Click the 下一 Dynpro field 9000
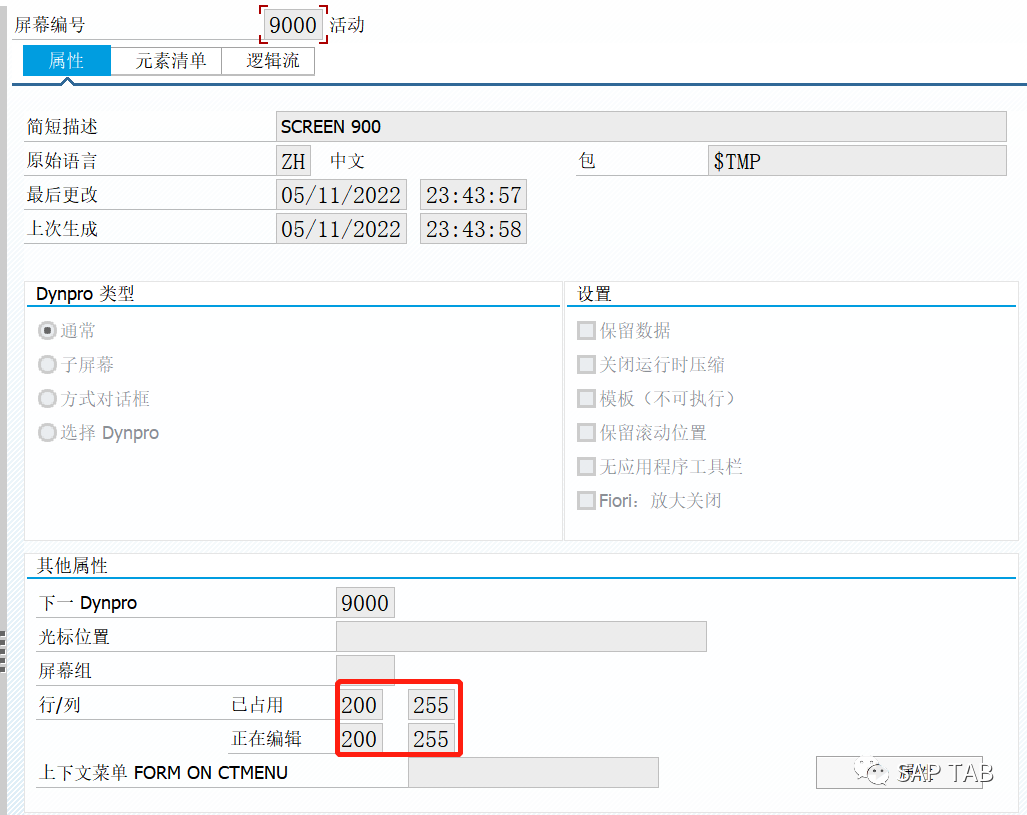Screen dimensions: 1027x815 365,603
